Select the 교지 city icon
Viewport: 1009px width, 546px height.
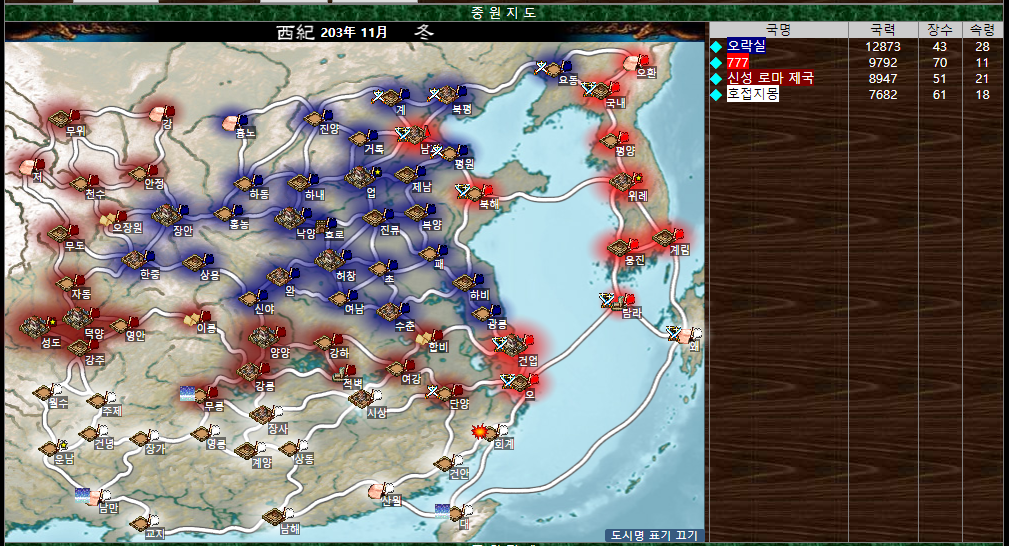140,523
